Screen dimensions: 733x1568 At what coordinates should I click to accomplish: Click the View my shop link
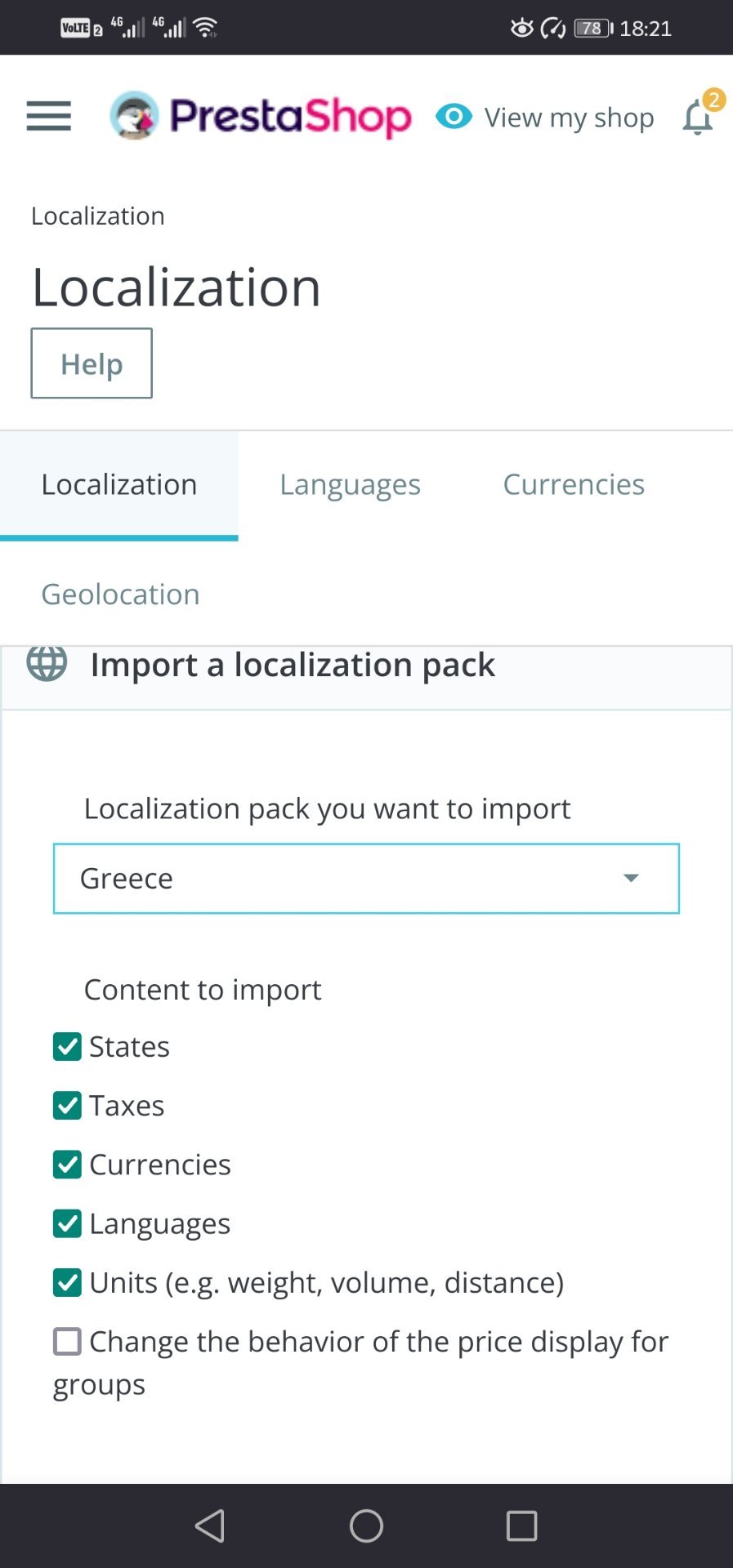tap(569, 118)
